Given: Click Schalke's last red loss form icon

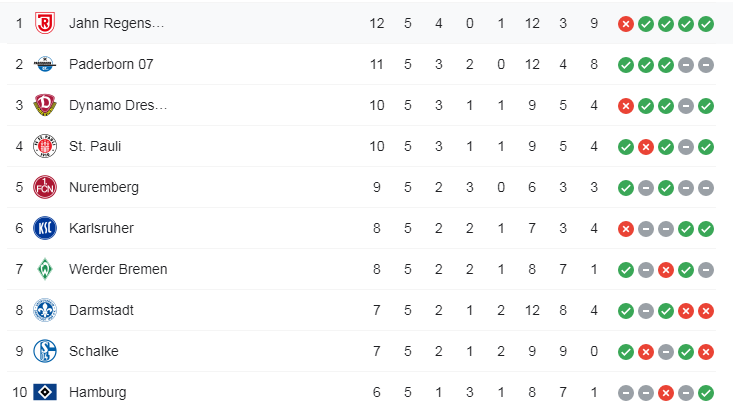Looking at the screenshot, I should tap(706, 351).
